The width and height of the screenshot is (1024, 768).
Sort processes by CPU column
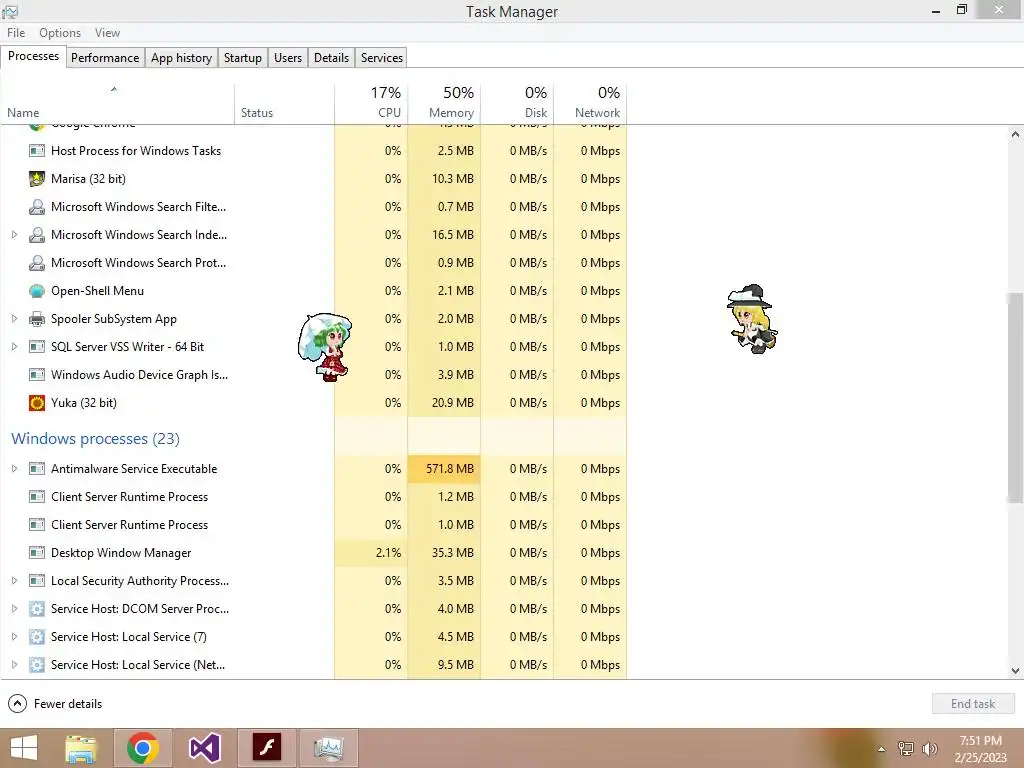(x=371, y=104)
